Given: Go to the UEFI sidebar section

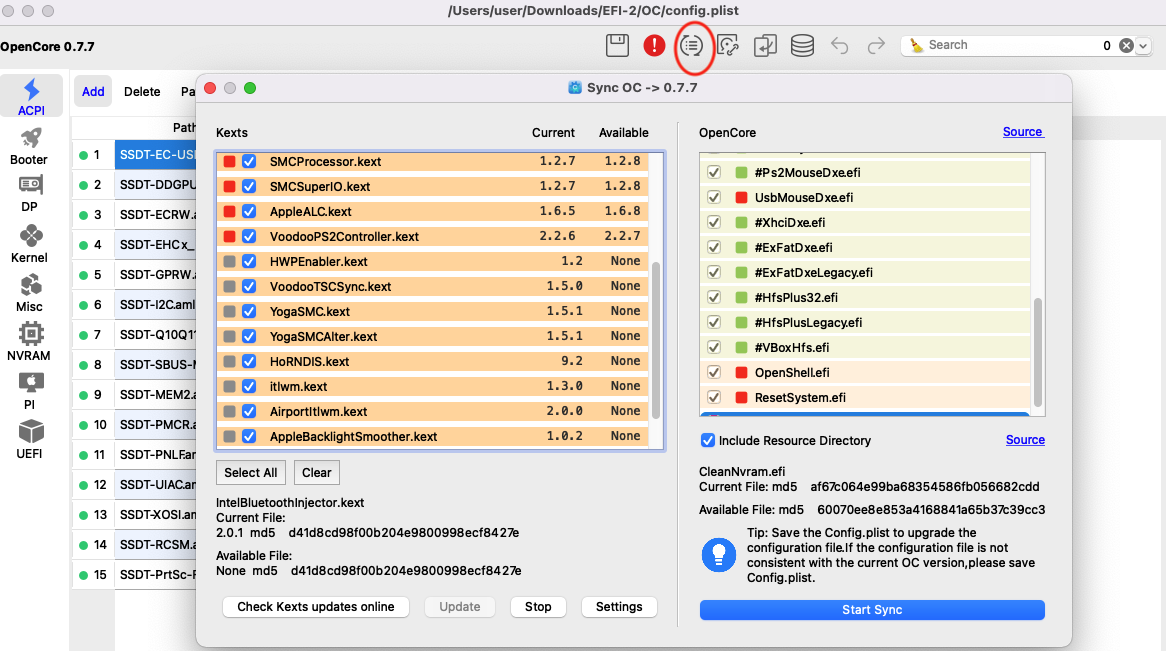Looking at the screenshot, I should pyautogui.click(x=31, y=438).
